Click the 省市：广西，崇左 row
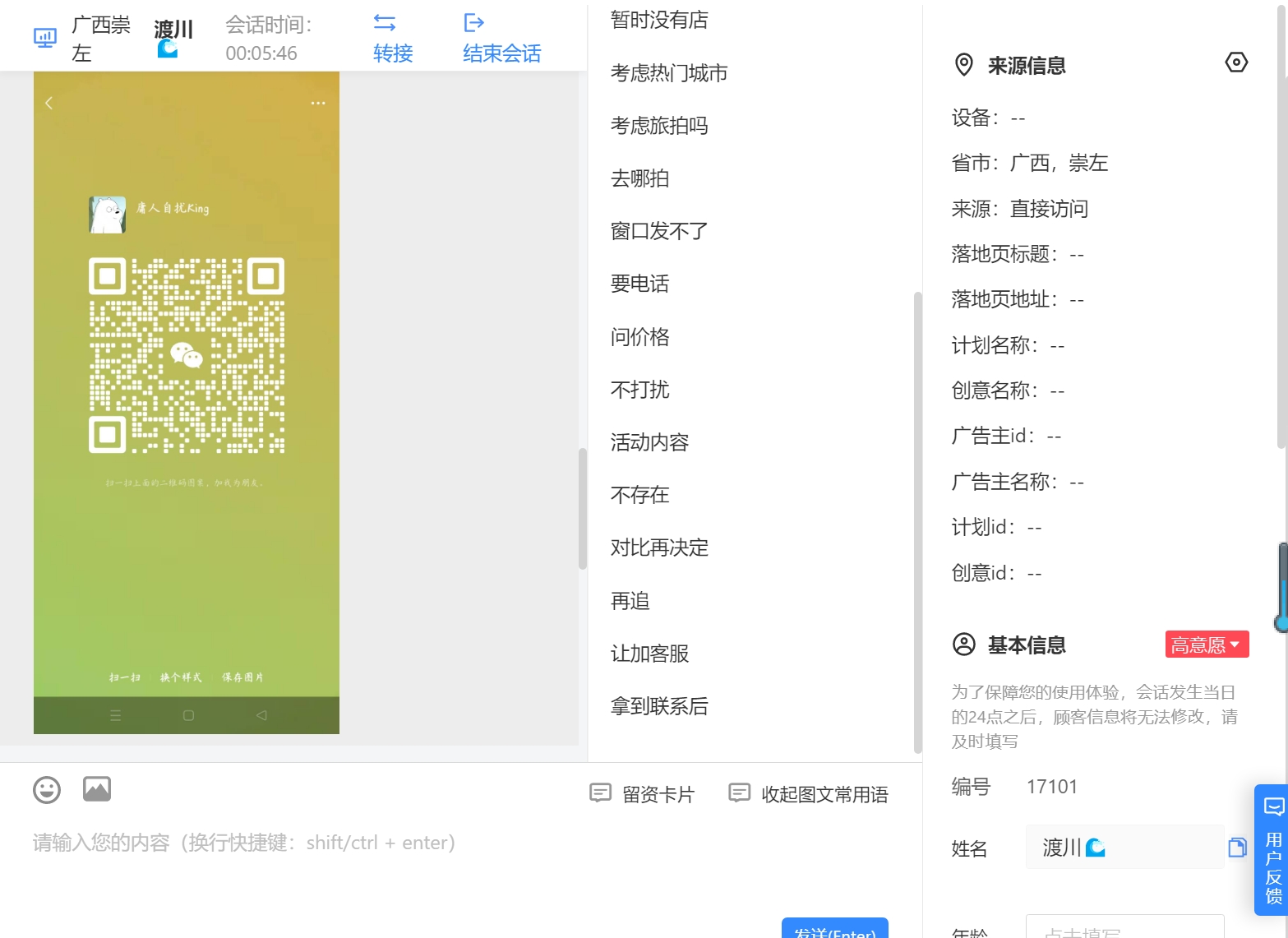 1030,163
